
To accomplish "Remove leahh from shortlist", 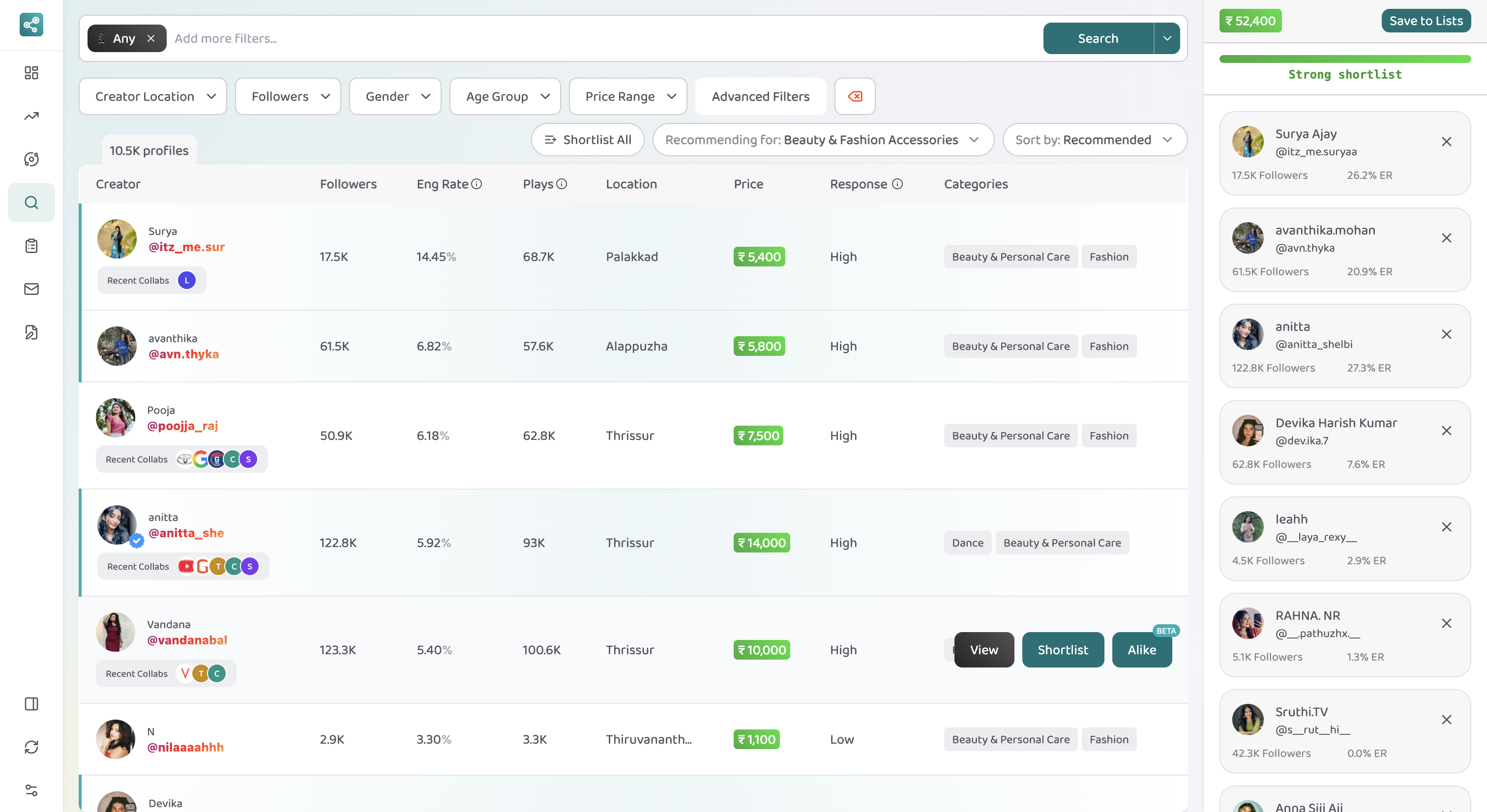I will [x=1446, y=527].
